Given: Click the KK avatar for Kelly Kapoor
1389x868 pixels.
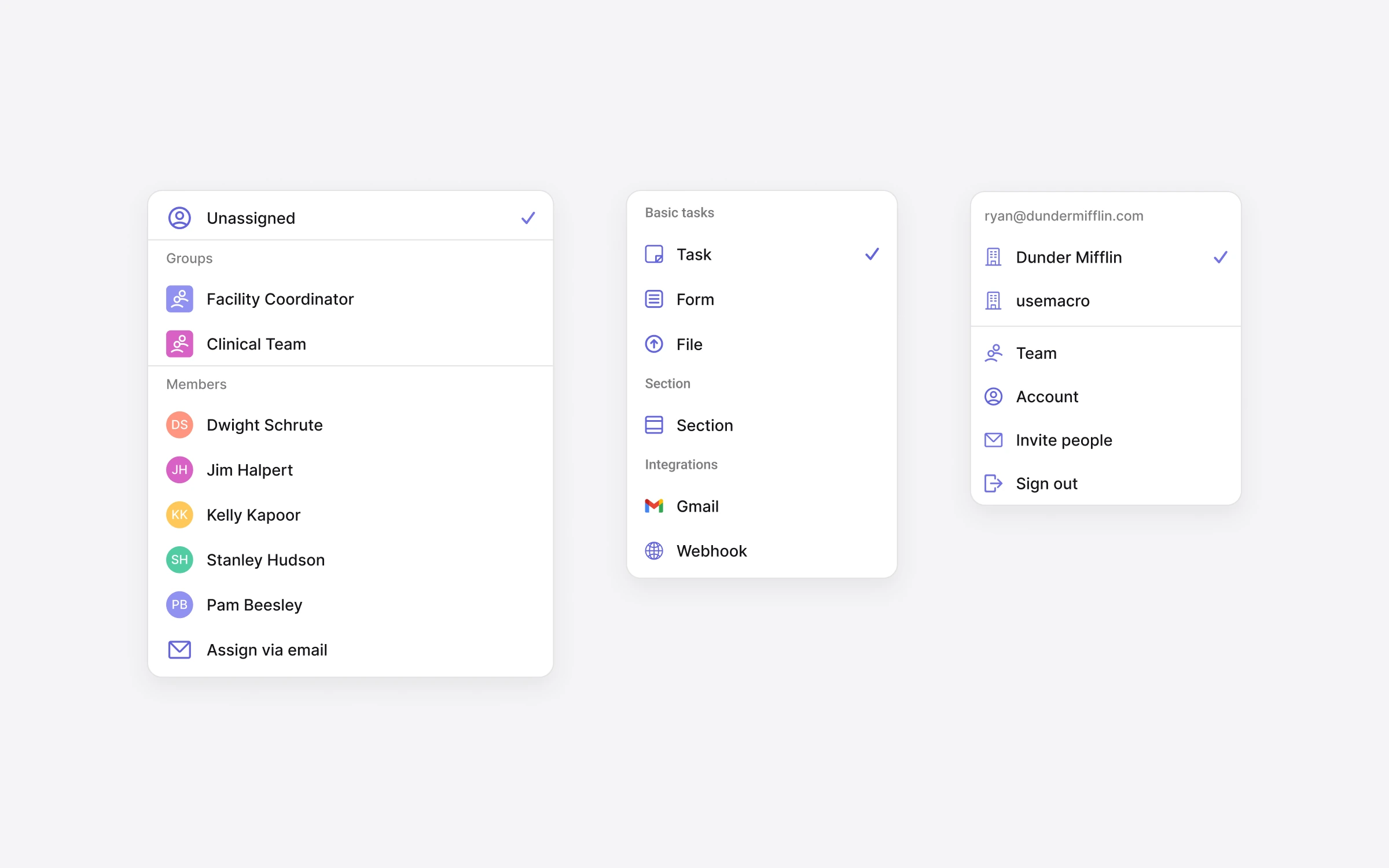Looking at the screenshot, I should [x=179, y=515].
